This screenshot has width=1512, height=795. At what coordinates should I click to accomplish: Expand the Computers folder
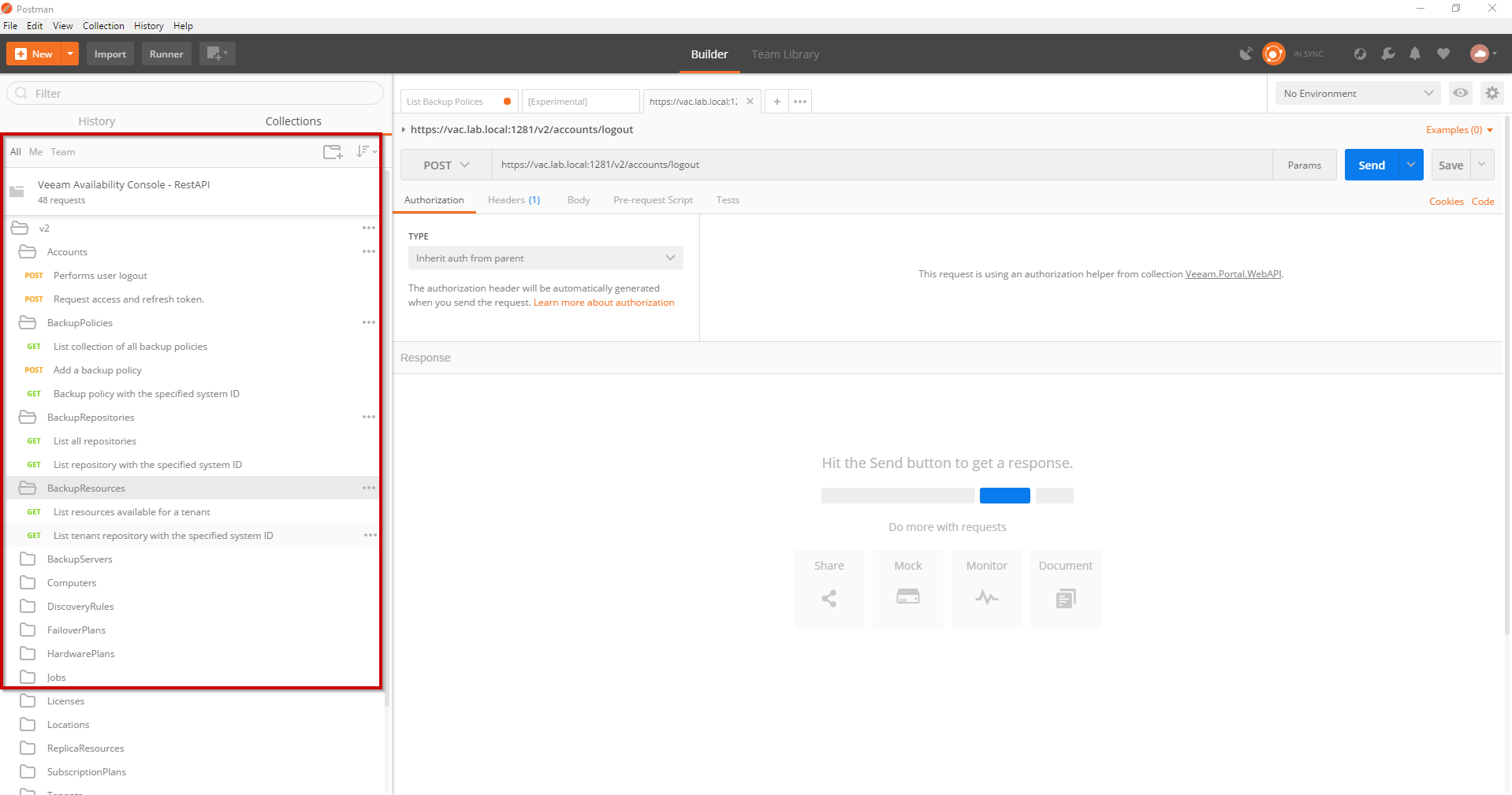[x=72, y=582]
